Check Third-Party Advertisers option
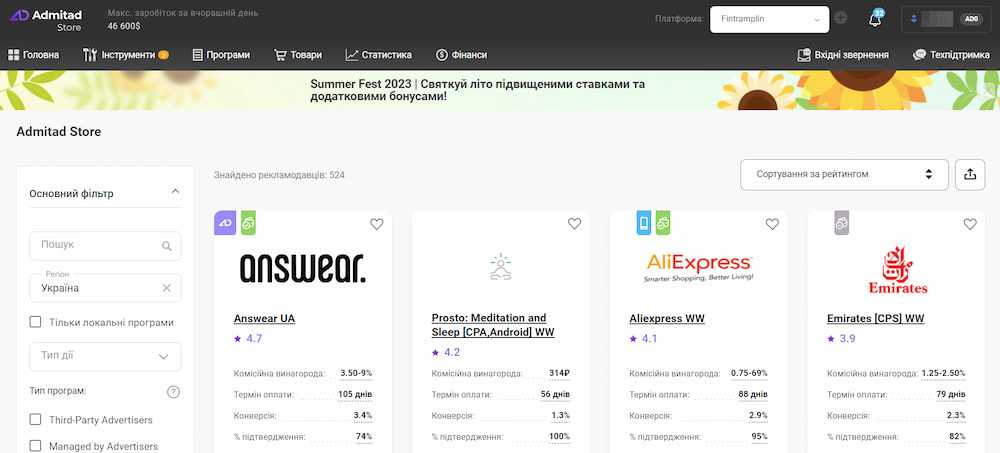Image resolution: width=1000 pixels, height=453 pixels. pos(36,419)
